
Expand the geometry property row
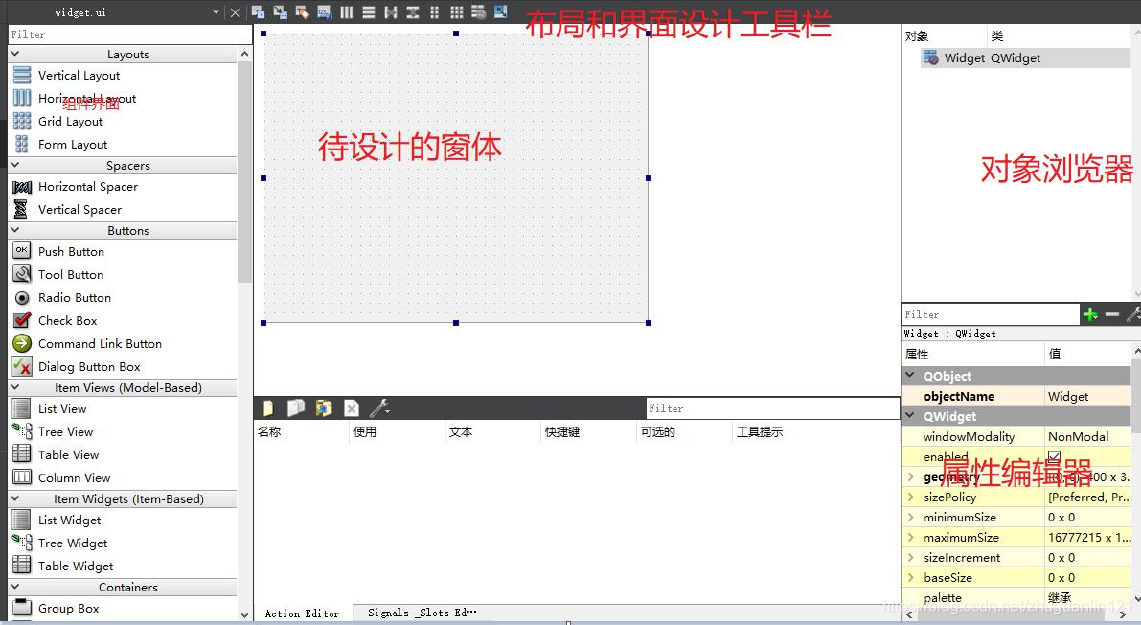tap(913, 476)
